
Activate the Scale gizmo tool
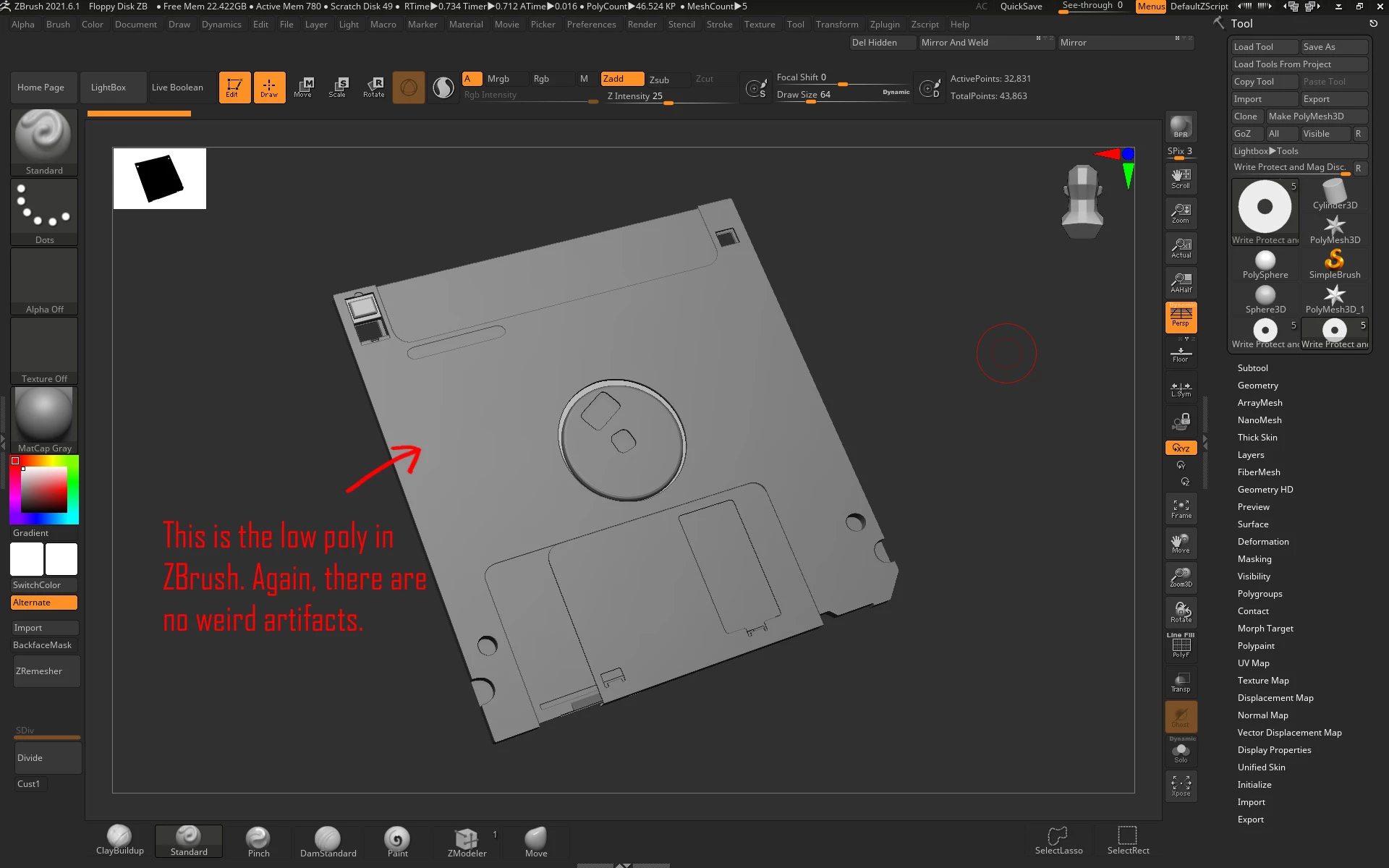click(x=338, y=87)
